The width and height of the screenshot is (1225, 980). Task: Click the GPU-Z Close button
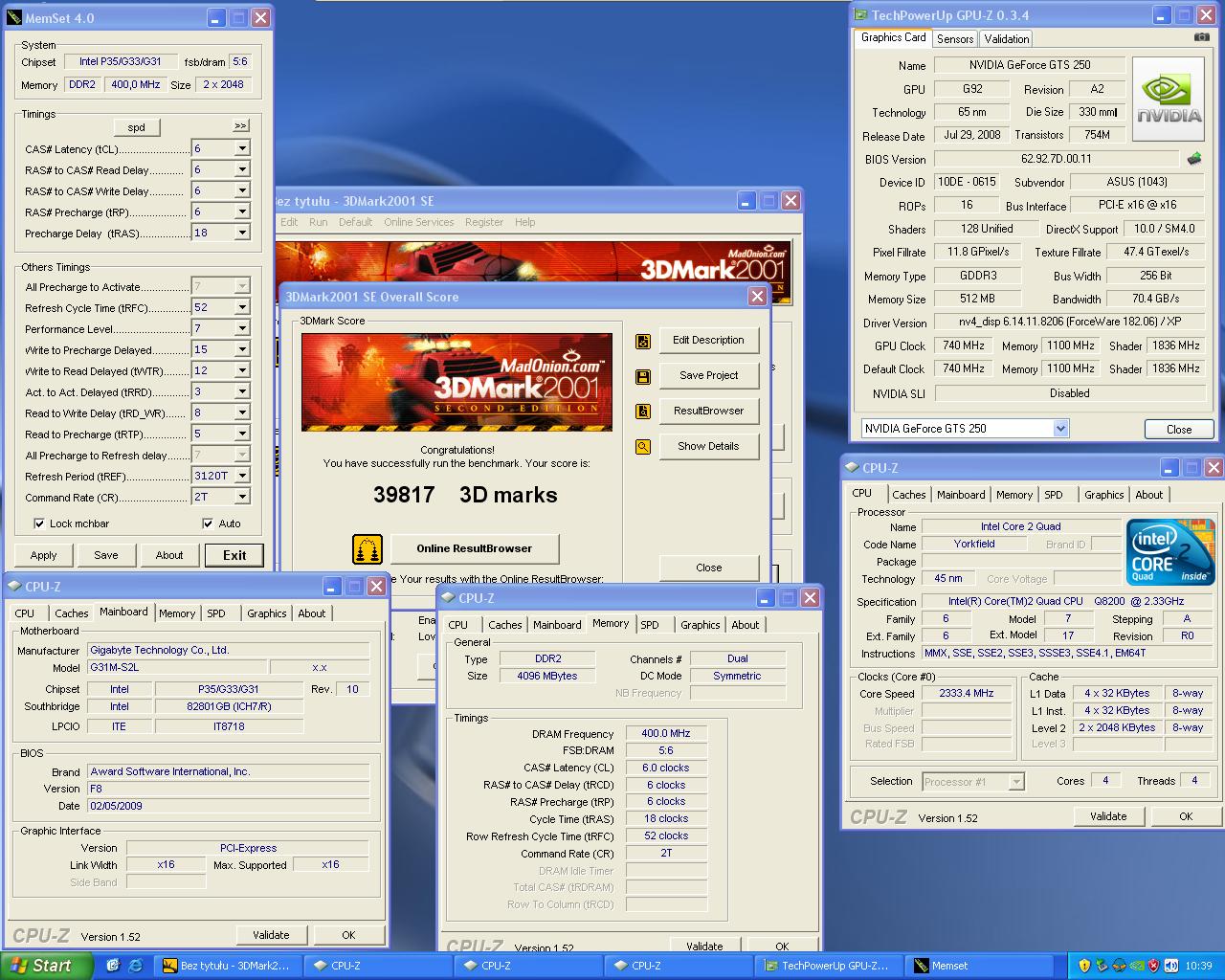tap(1179, 430)
